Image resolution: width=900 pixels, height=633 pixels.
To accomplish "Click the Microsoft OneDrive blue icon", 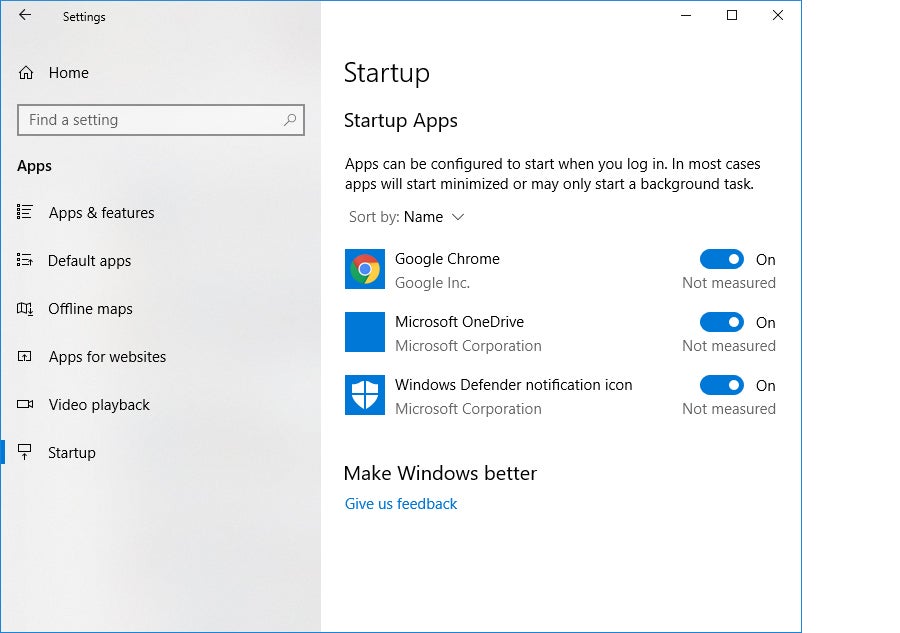I will [x=364, y=332].
